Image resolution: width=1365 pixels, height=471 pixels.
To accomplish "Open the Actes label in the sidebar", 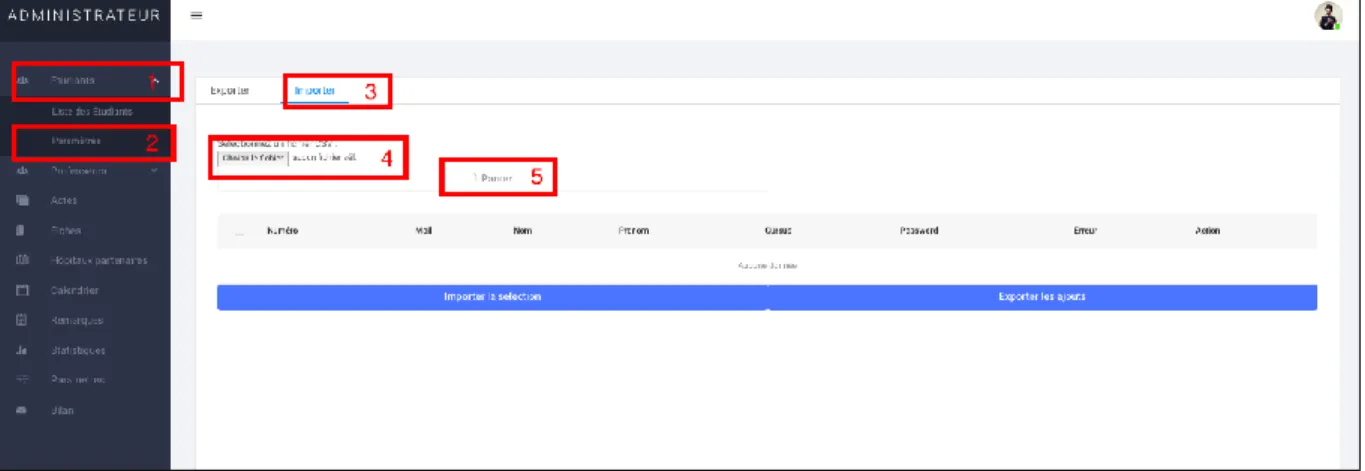I will pyautogui.click(x=64, y=201).
